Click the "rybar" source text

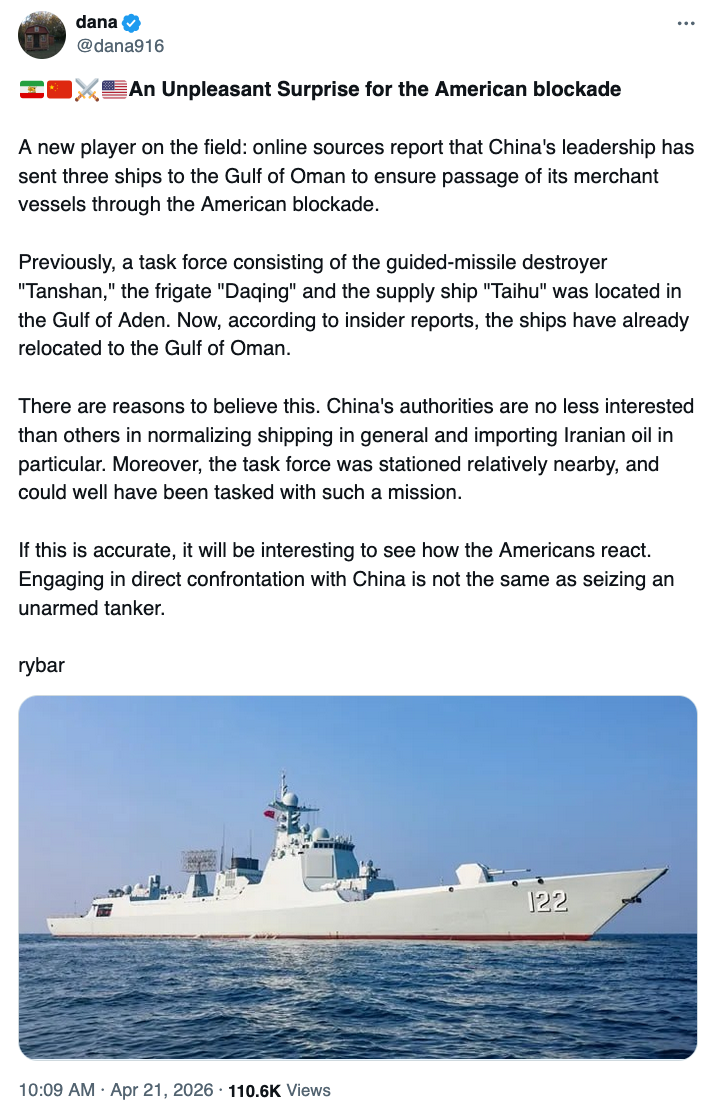tap(42, 665)
